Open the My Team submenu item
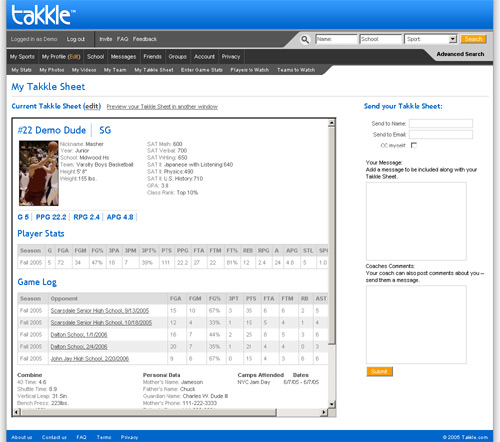Screen dimensions: 500x442 point(115,70)
